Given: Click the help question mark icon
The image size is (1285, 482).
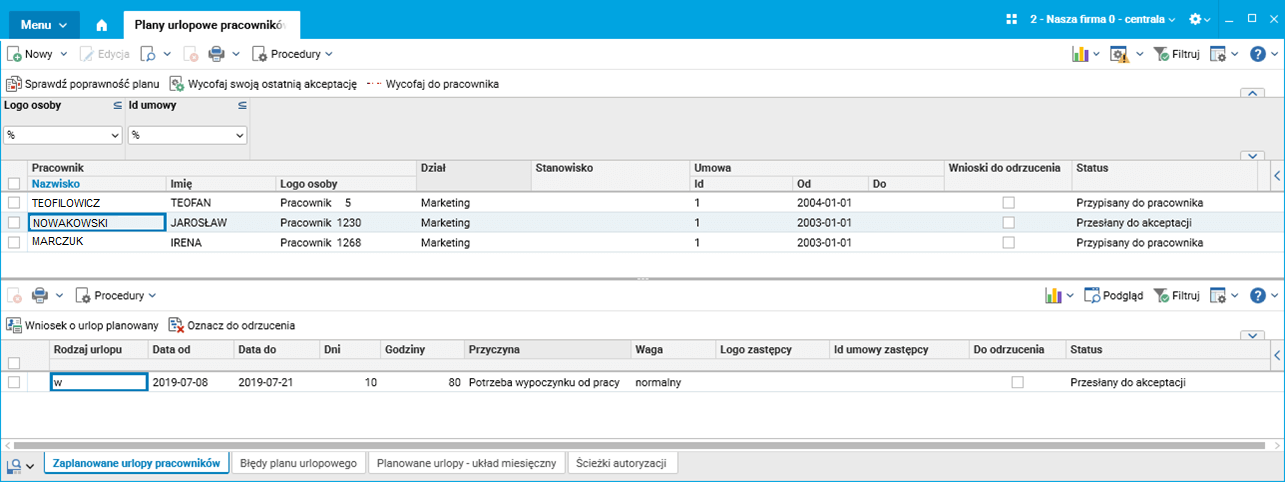Looking at the screenshot, I should click(x=1258, y=54).
